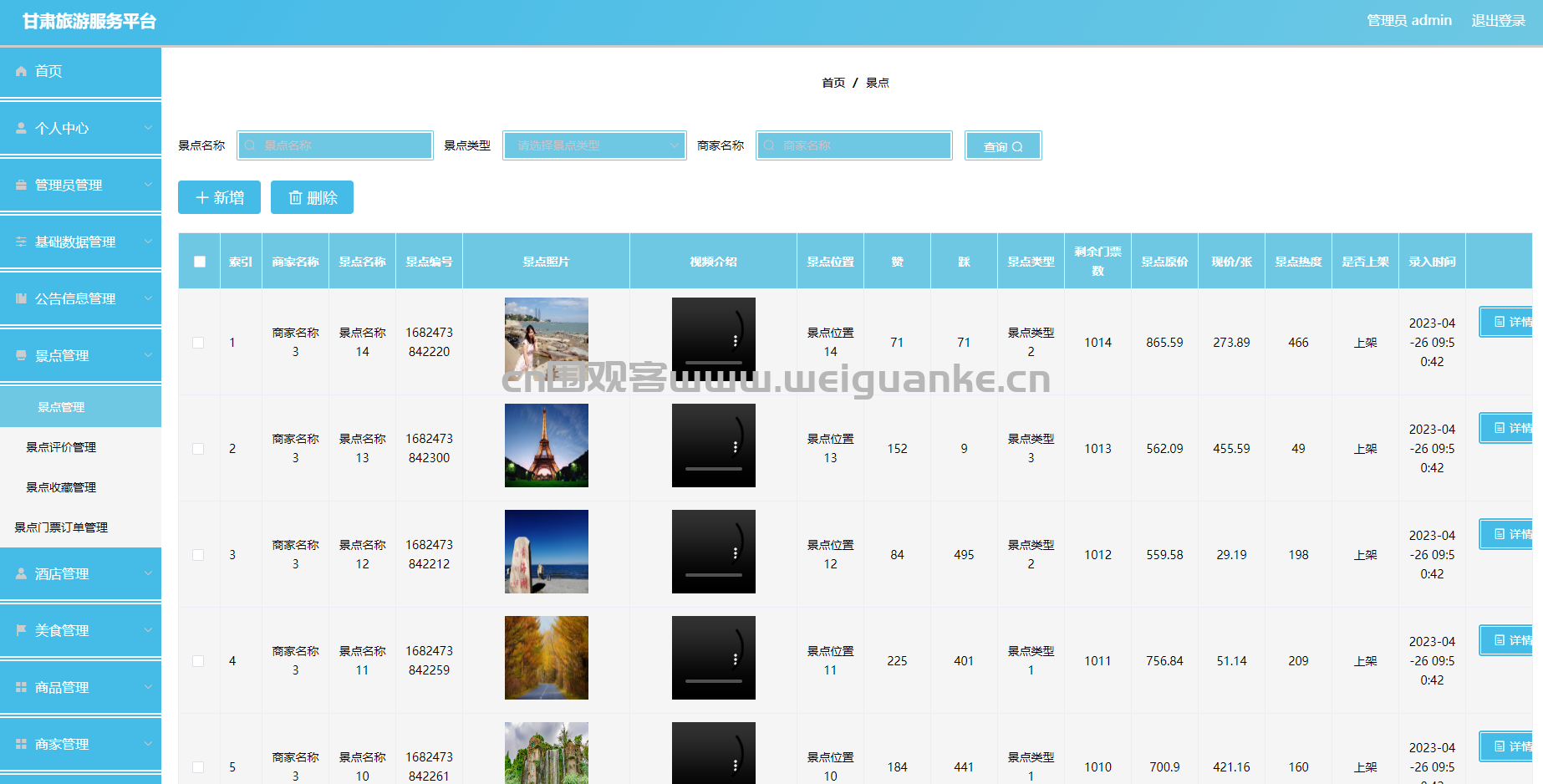This screenshot has height=784, width=1543.
Task: Click the 新增 button
Action: click(219, 197)
